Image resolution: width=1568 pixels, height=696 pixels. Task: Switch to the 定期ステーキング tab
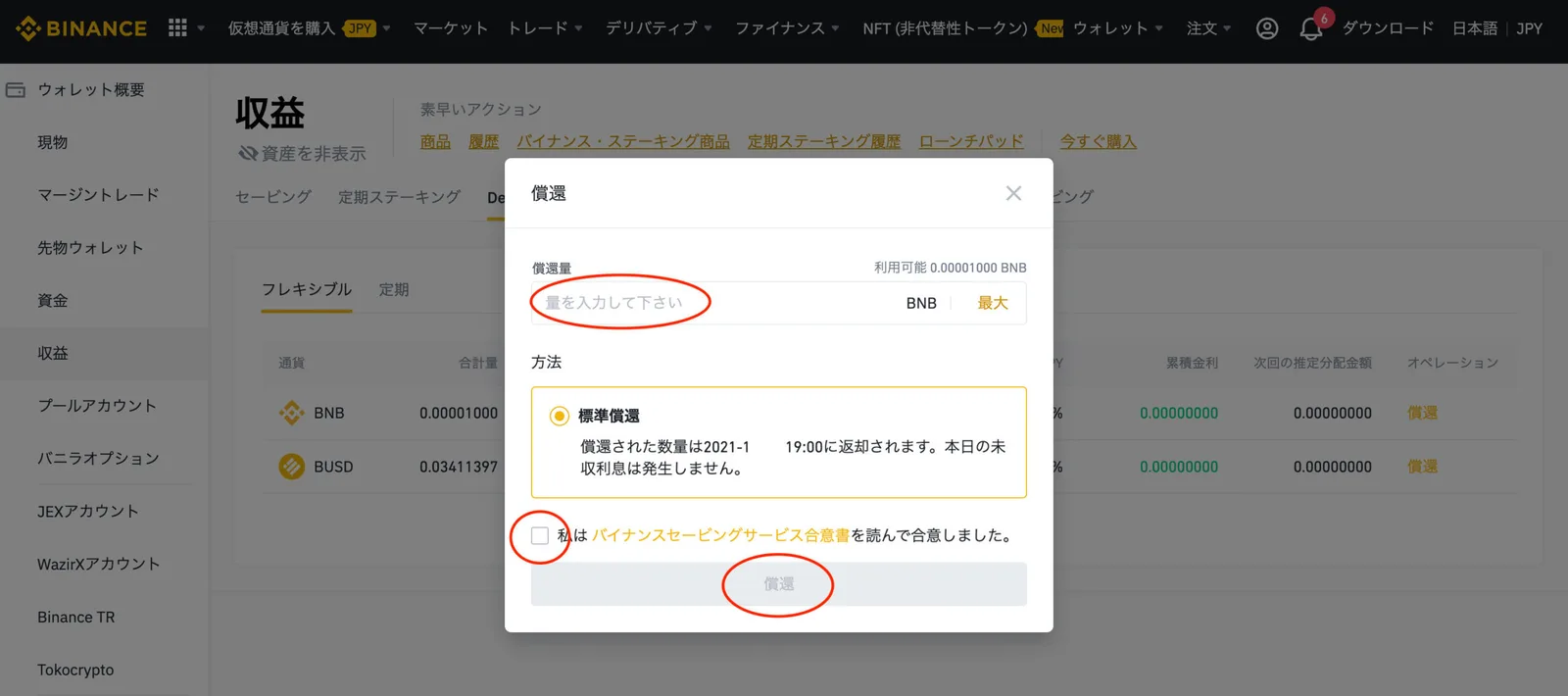(x=399, y=197)
